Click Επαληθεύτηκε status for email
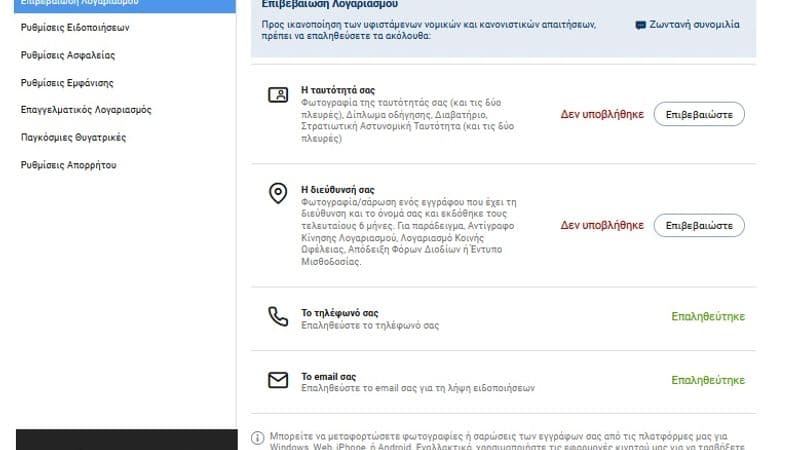The width and height of the screenshot is (800, 450). [708, 380]
